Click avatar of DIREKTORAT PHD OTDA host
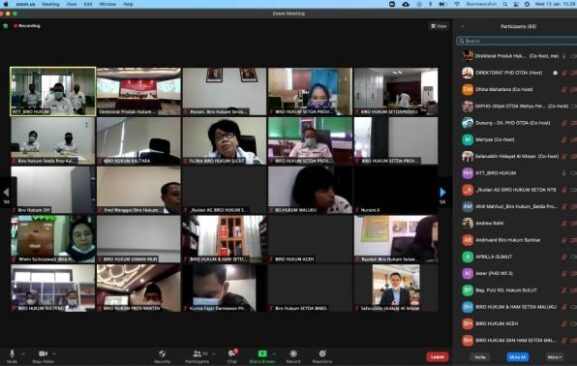Image resolution: width=577 pixels, height=366 pixels. coord(467,72)
